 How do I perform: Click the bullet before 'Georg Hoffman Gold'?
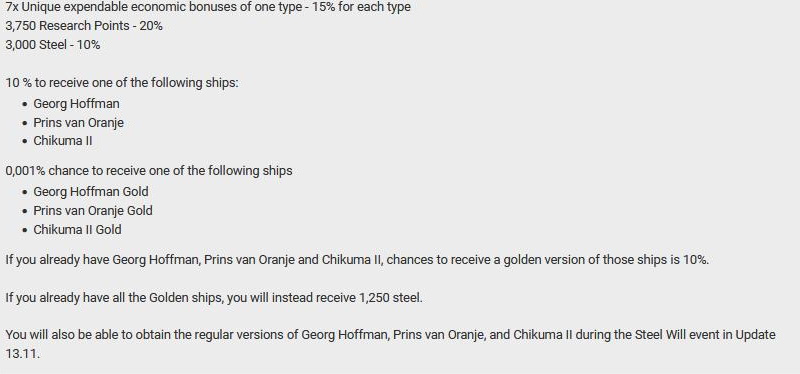25,192
